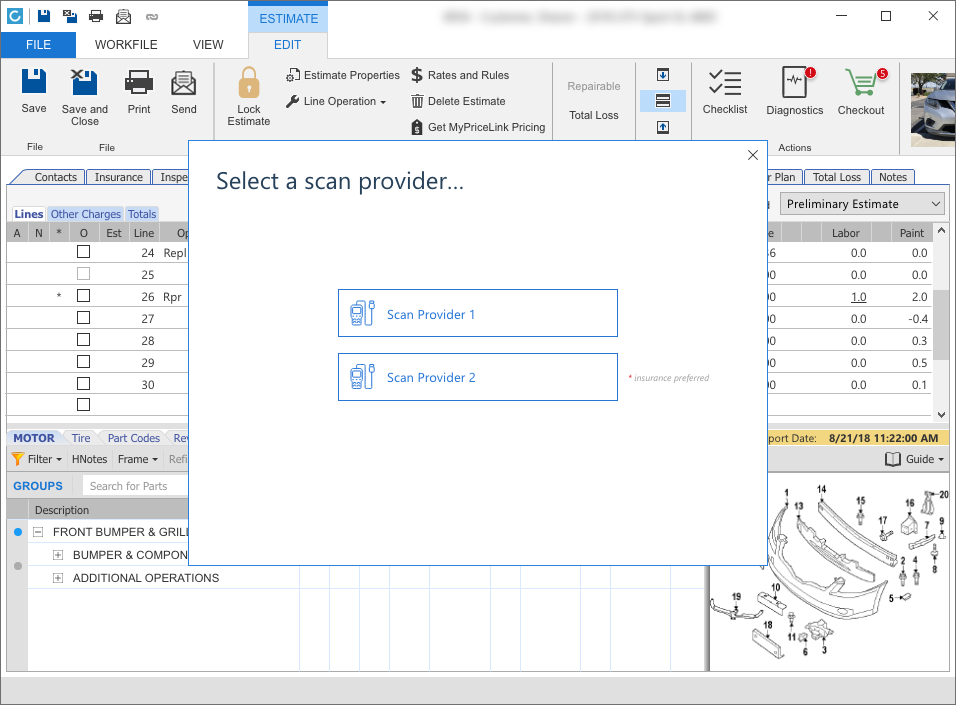Screen dimensions: 956x705
Task: Click the Save icon in ribbon
Action: pyautogui.click(x=34, y=82)
